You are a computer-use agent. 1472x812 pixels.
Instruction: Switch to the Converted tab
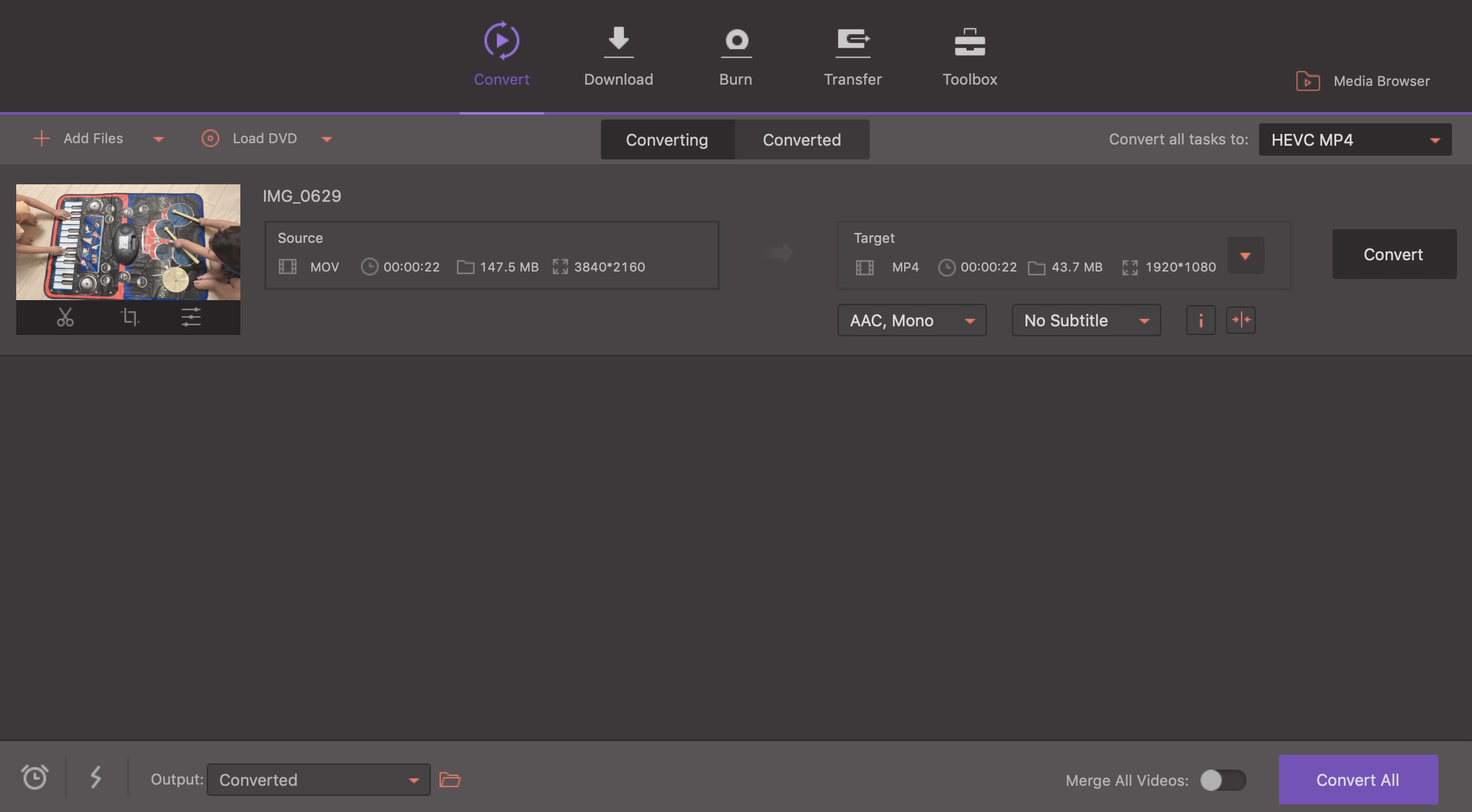[x=802, y=139]
